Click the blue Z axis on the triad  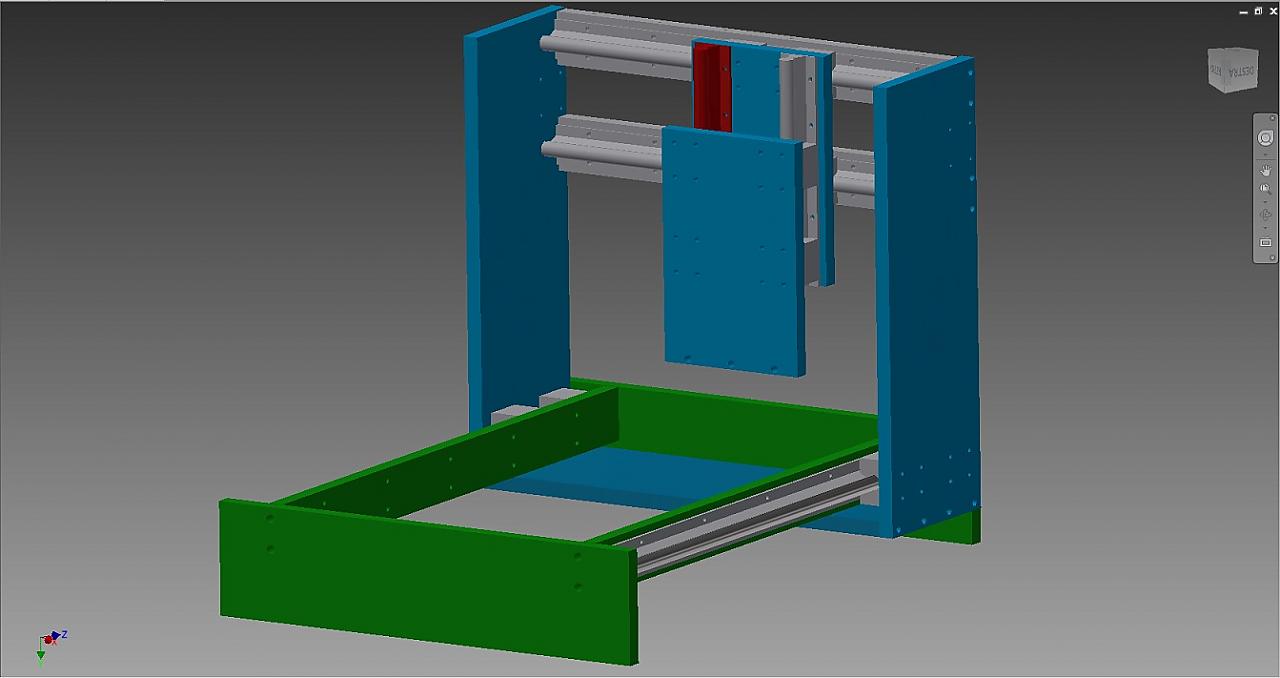pyautogui.click(x=57, y=635)
